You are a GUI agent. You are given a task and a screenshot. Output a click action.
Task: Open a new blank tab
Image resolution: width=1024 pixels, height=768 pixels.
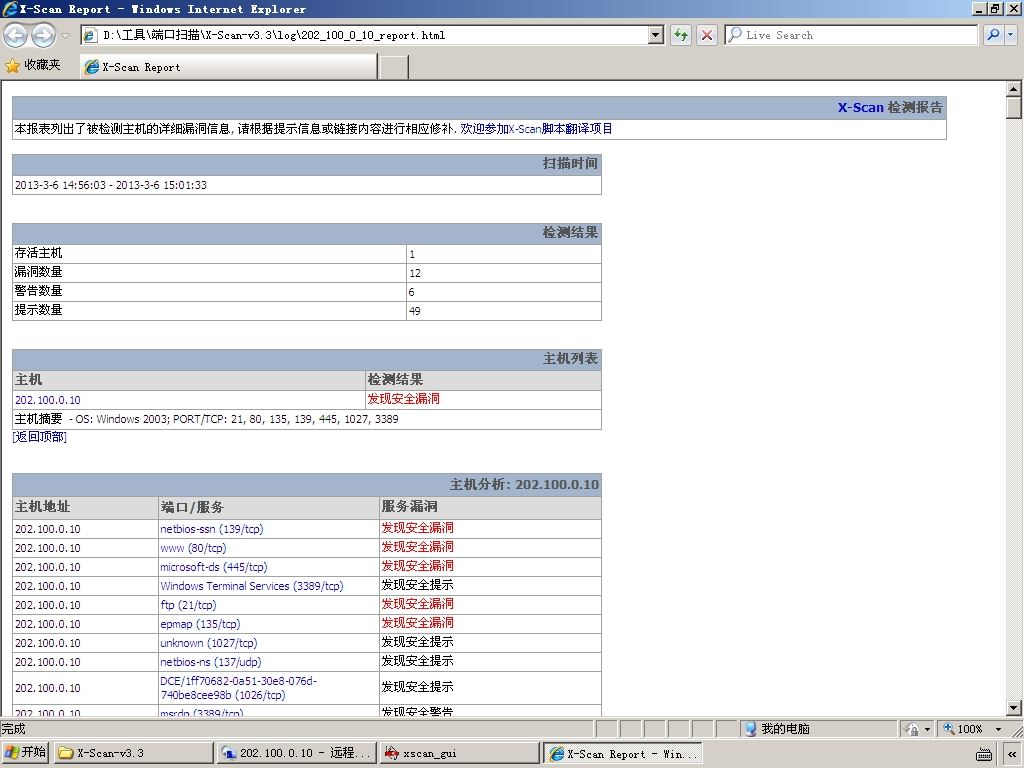click(394, 67)
